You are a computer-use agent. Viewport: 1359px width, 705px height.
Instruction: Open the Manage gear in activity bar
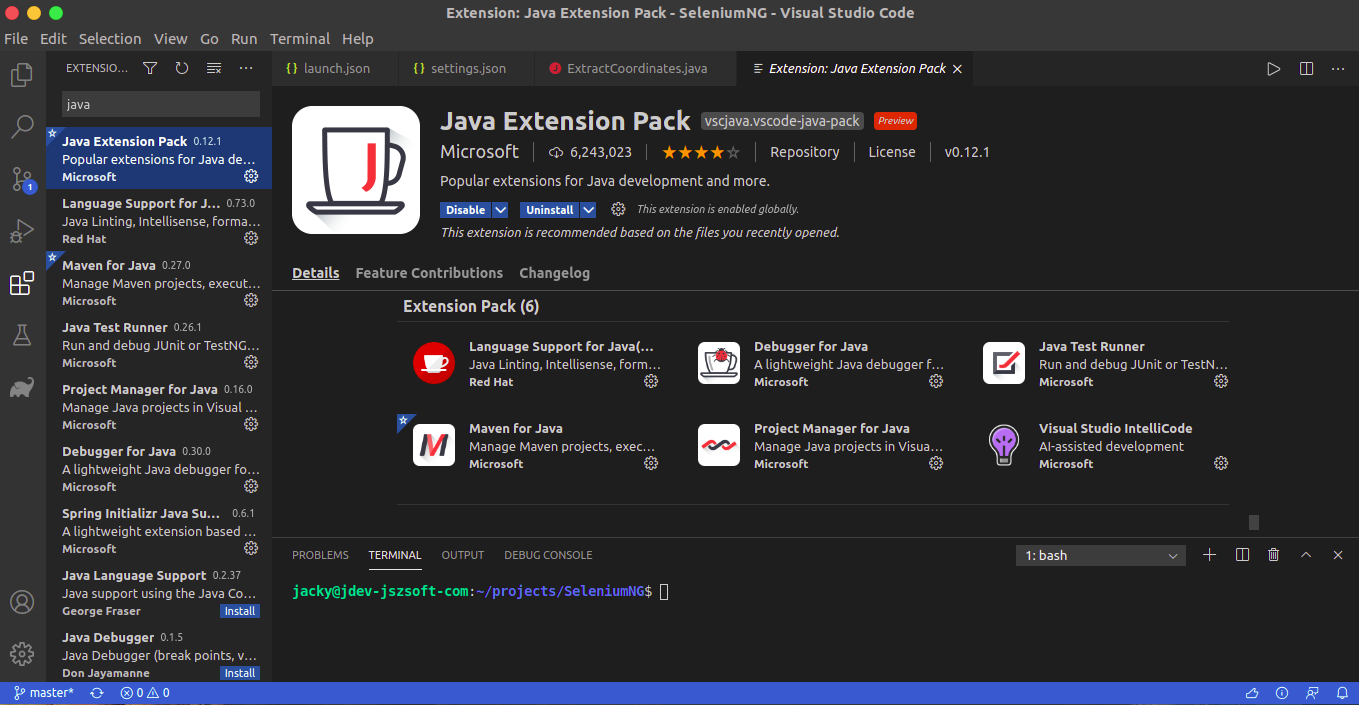22,654
